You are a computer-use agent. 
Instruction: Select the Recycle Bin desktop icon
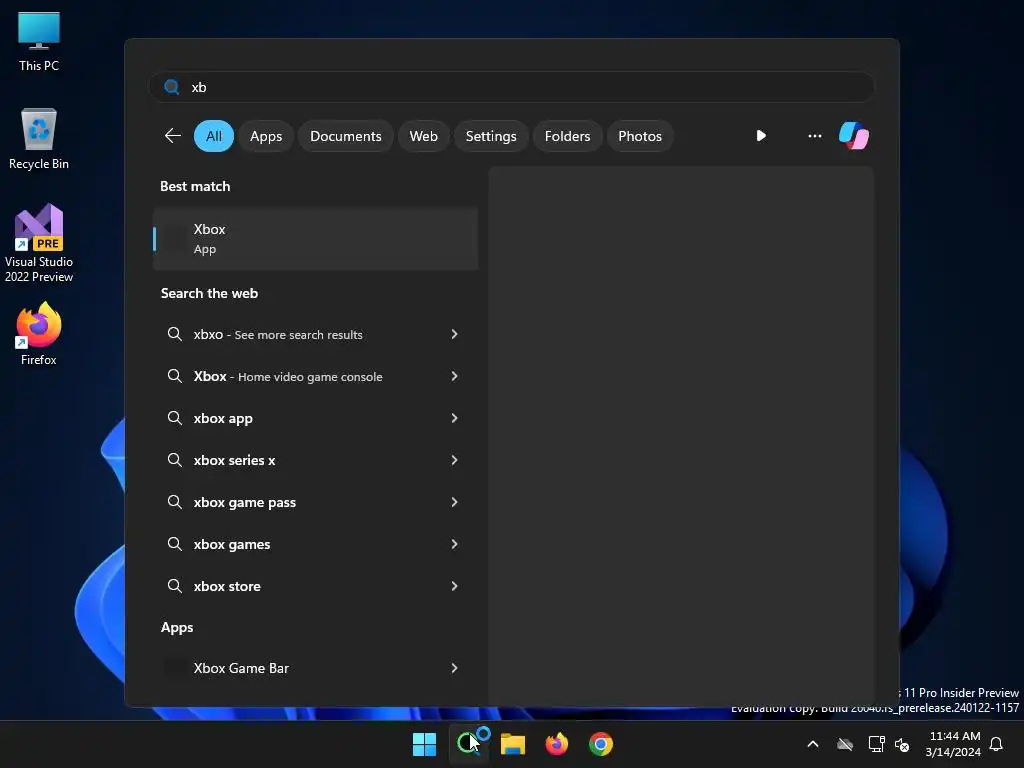[x=39, y=138]
